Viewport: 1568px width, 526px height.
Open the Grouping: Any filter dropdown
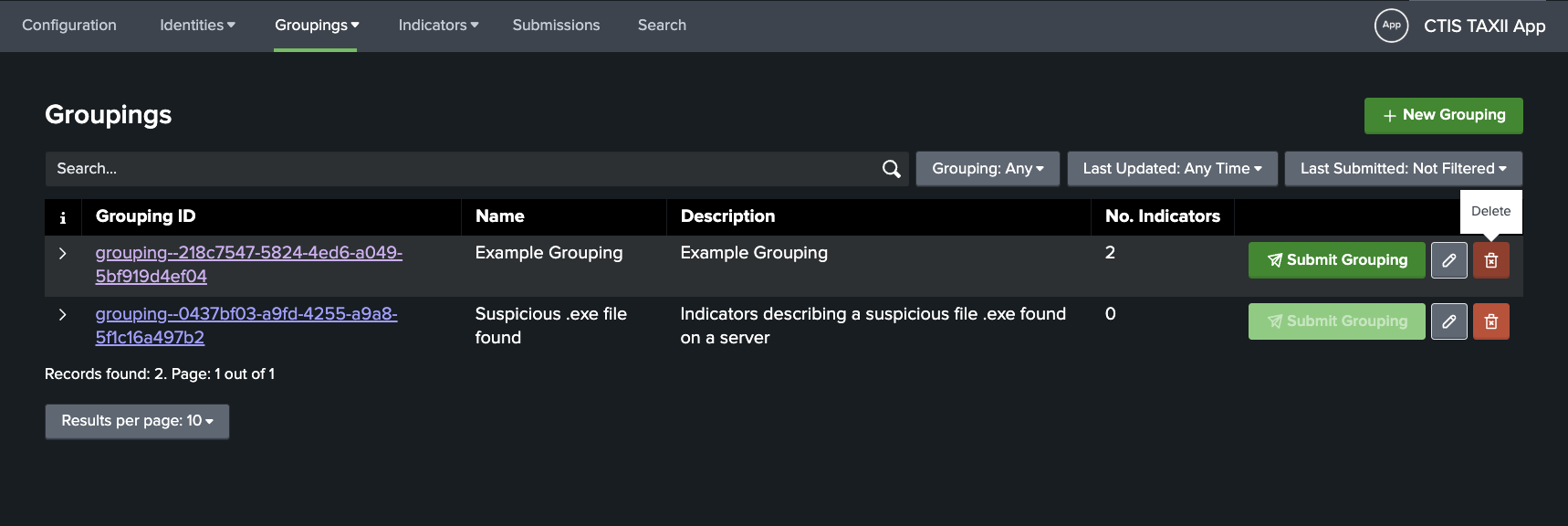point(988,169)
